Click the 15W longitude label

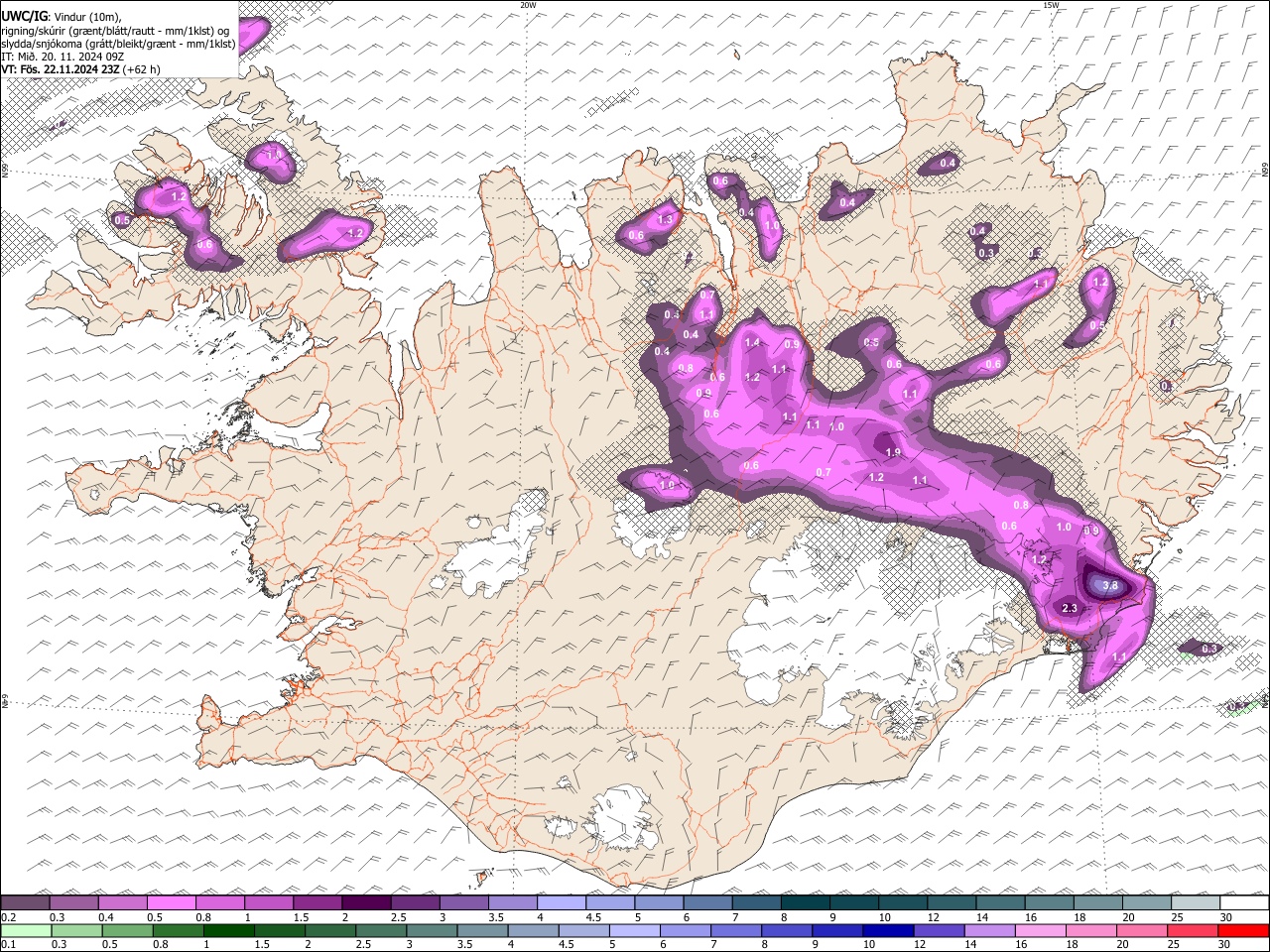click(x=1051, y=5)
